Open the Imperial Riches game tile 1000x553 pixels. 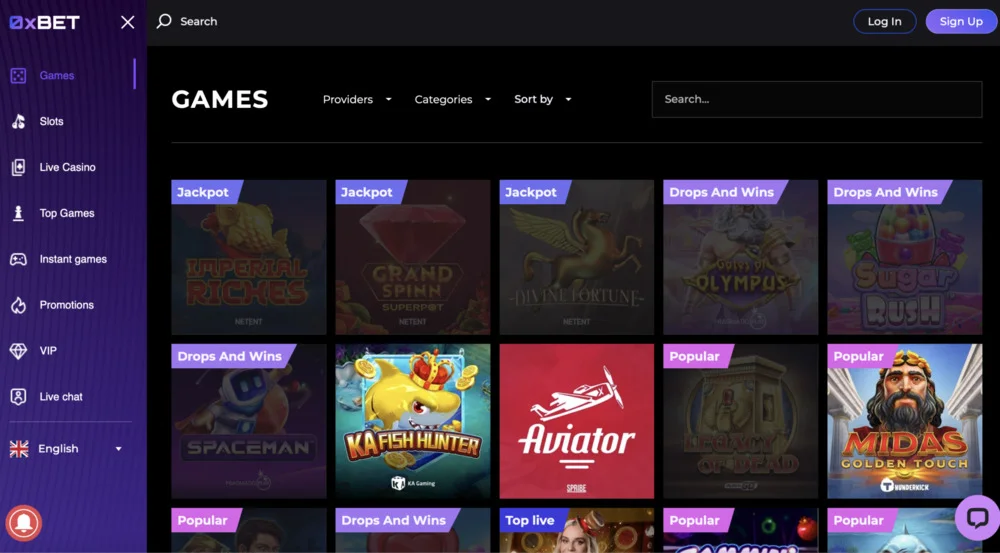pyautogui.click(x=249, y=257)
